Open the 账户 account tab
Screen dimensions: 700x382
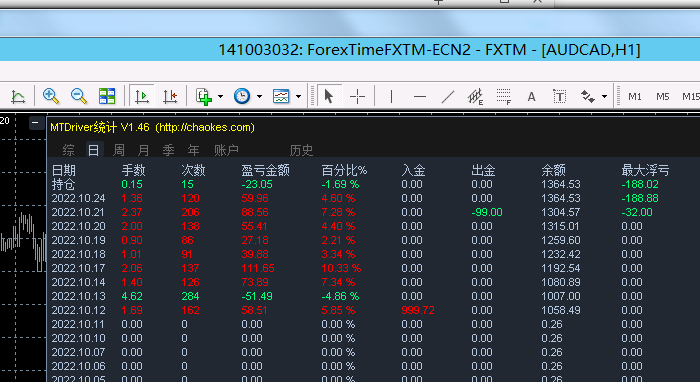[226, 150]
